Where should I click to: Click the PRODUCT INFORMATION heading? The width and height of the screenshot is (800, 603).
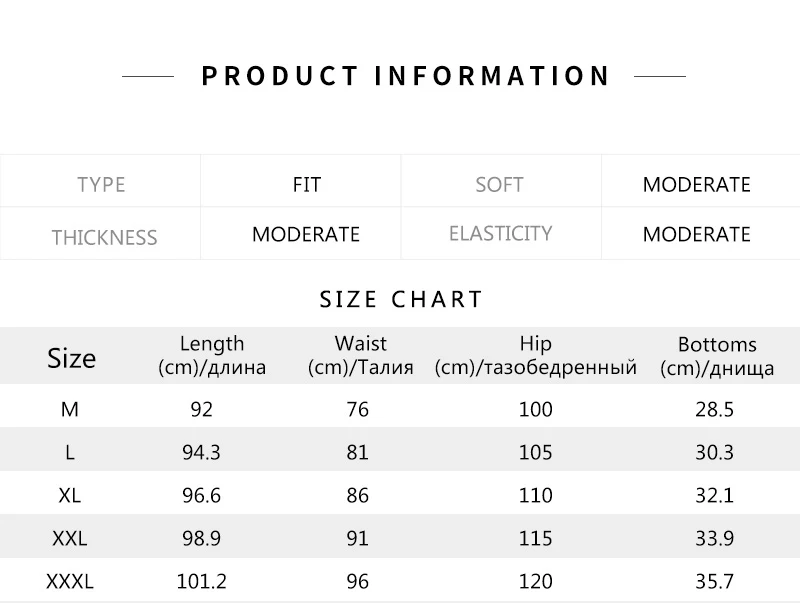tap(405, 76)
